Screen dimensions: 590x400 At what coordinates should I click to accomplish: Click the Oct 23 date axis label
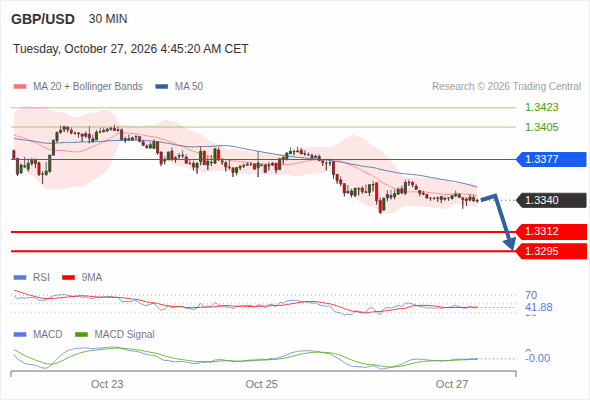[107, 384]
